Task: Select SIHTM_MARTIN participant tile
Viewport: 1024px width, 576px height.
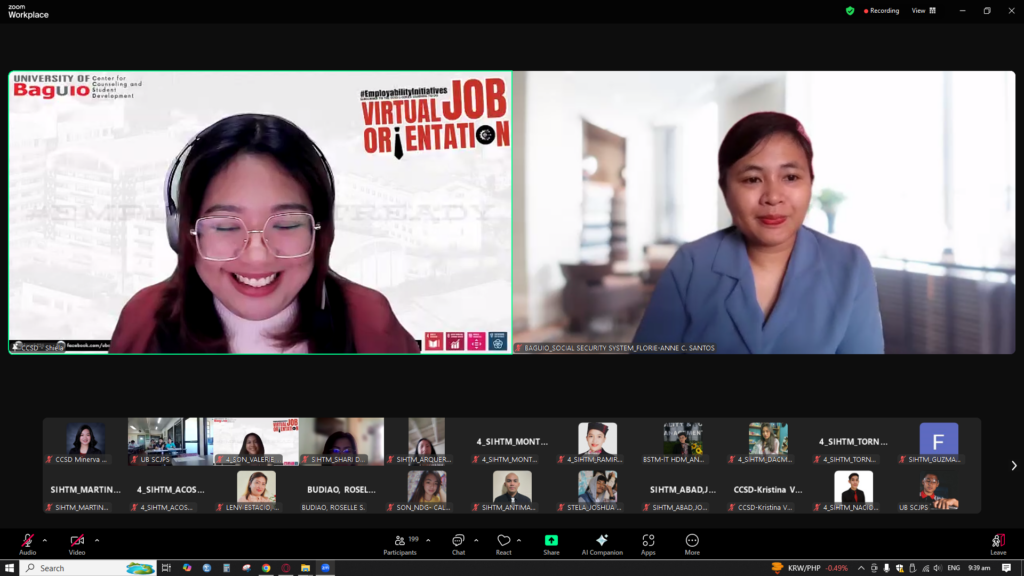Action: pyautogui.click(x=85, y=490)
